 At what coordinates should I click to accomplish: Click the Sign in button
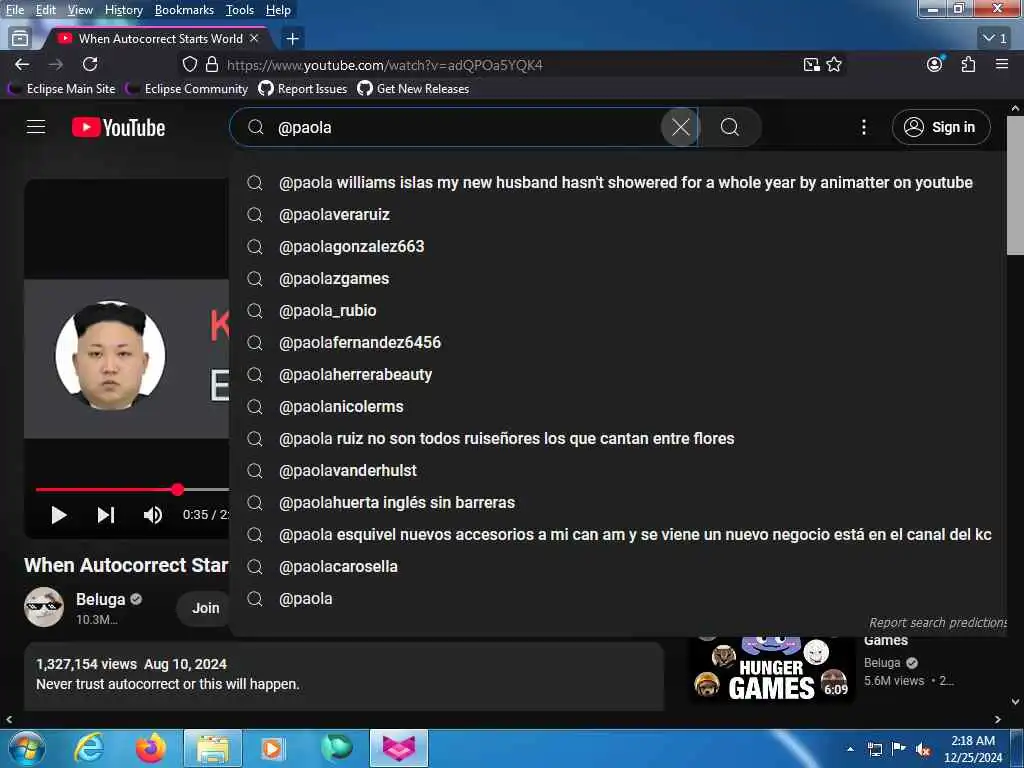pyautogui.click(x=940, y=127)
